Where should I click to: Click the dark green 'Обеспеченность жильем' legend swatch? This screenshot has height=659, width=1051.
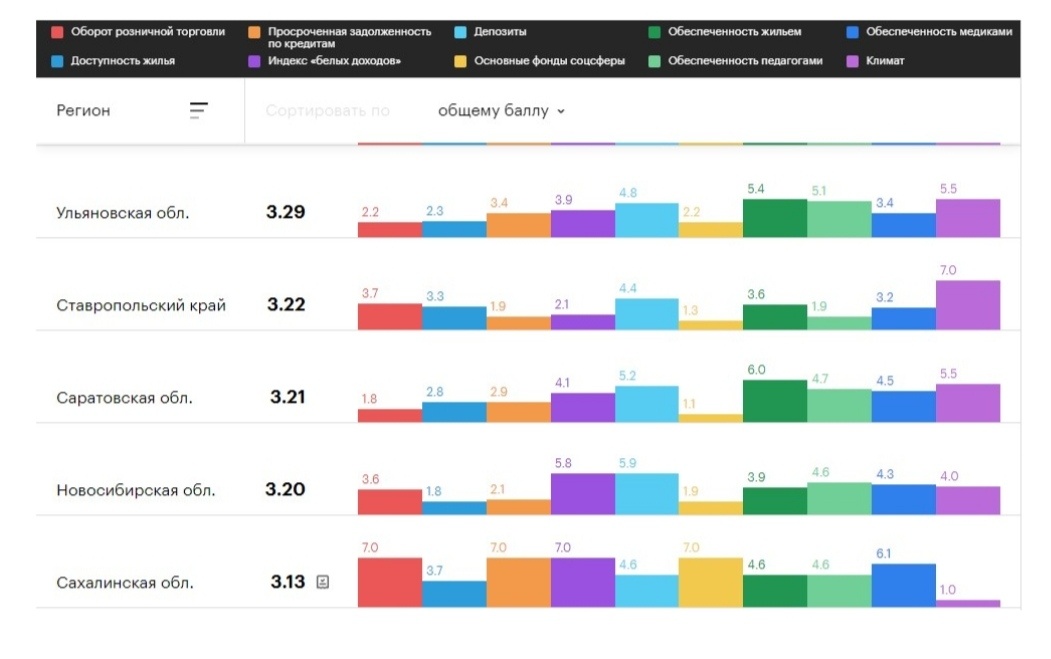[x=654, y=32]
